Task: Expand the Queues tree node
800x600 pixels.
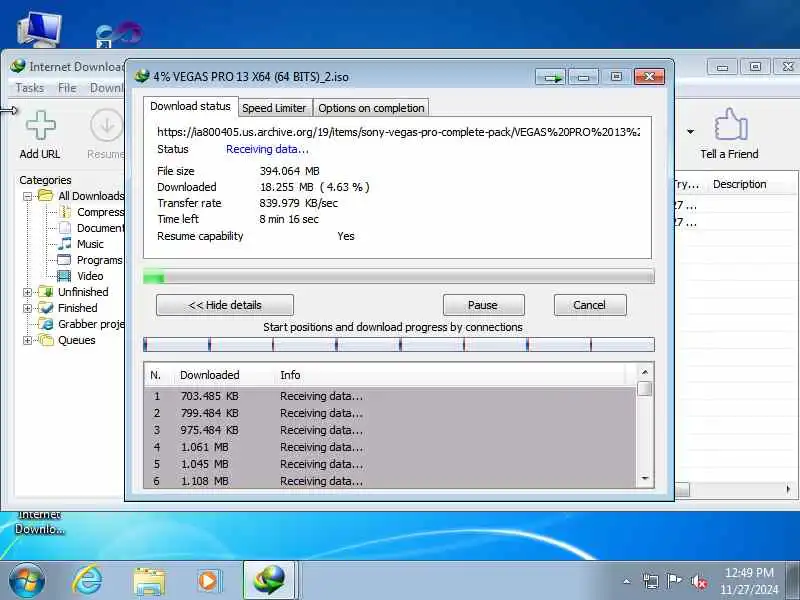Action: (x=28, y=340)
